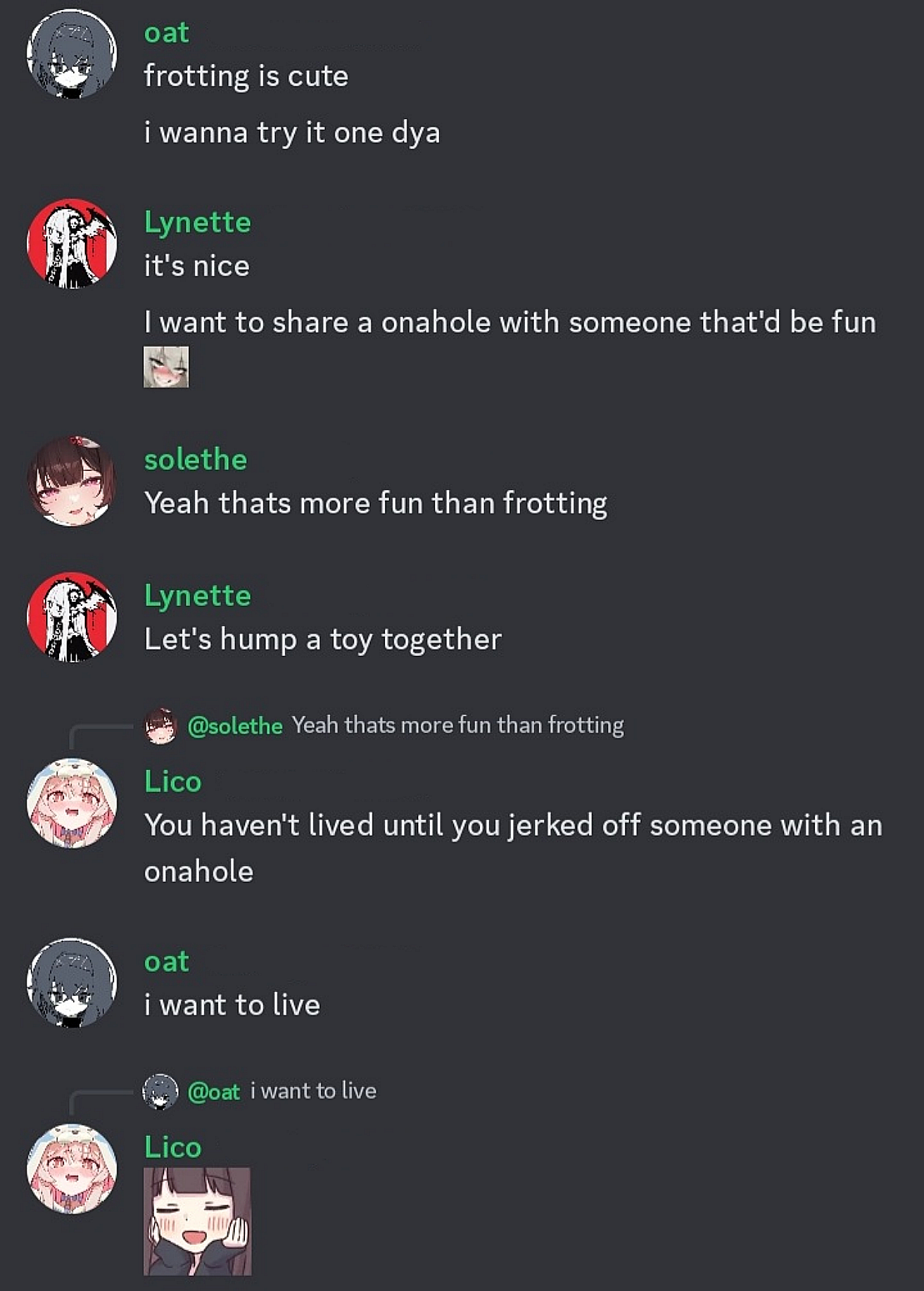Click oat's avatar beside the "i want to live" message
Image resolution: width=924 pixels, height=1291 pixels.
72,983
